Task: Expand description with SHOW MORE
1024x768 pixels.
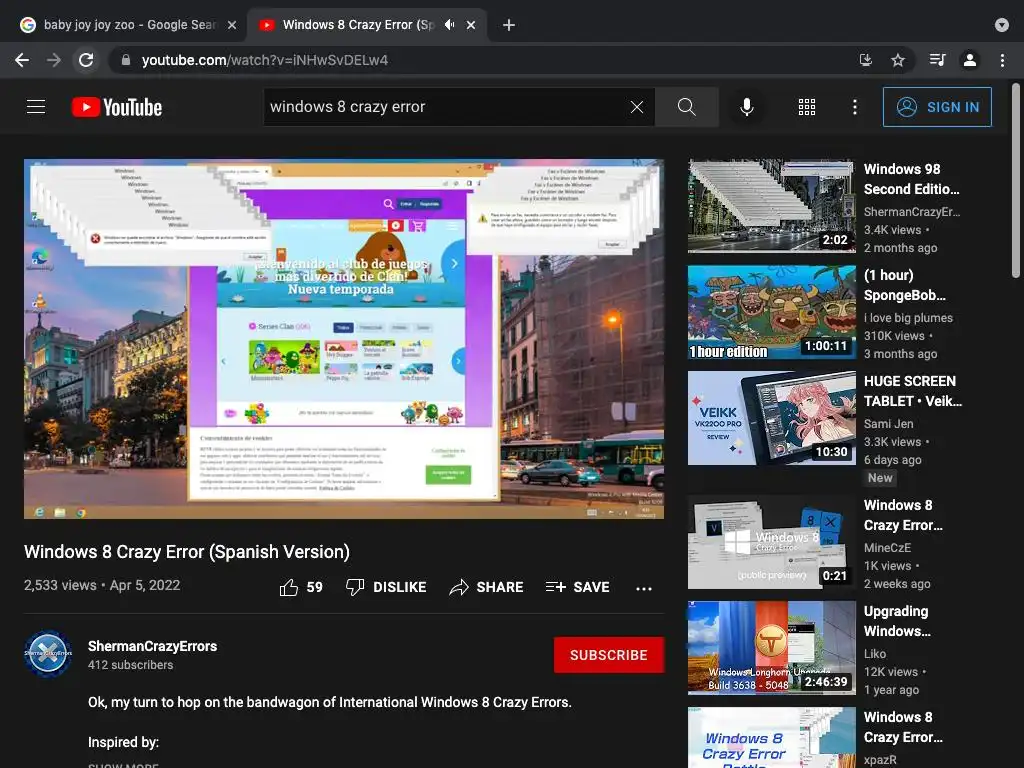Action: pos(123,764)
